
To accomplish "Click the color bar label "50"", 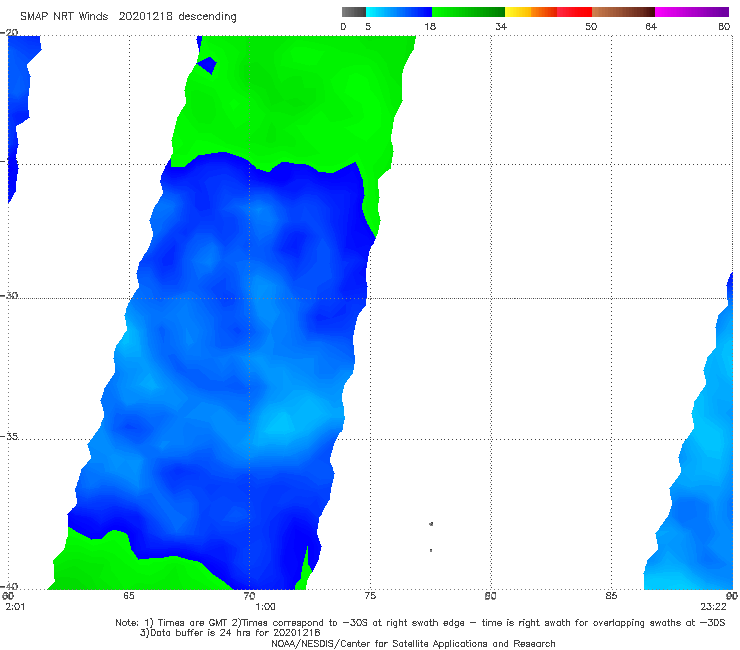I will click(591, 26).
